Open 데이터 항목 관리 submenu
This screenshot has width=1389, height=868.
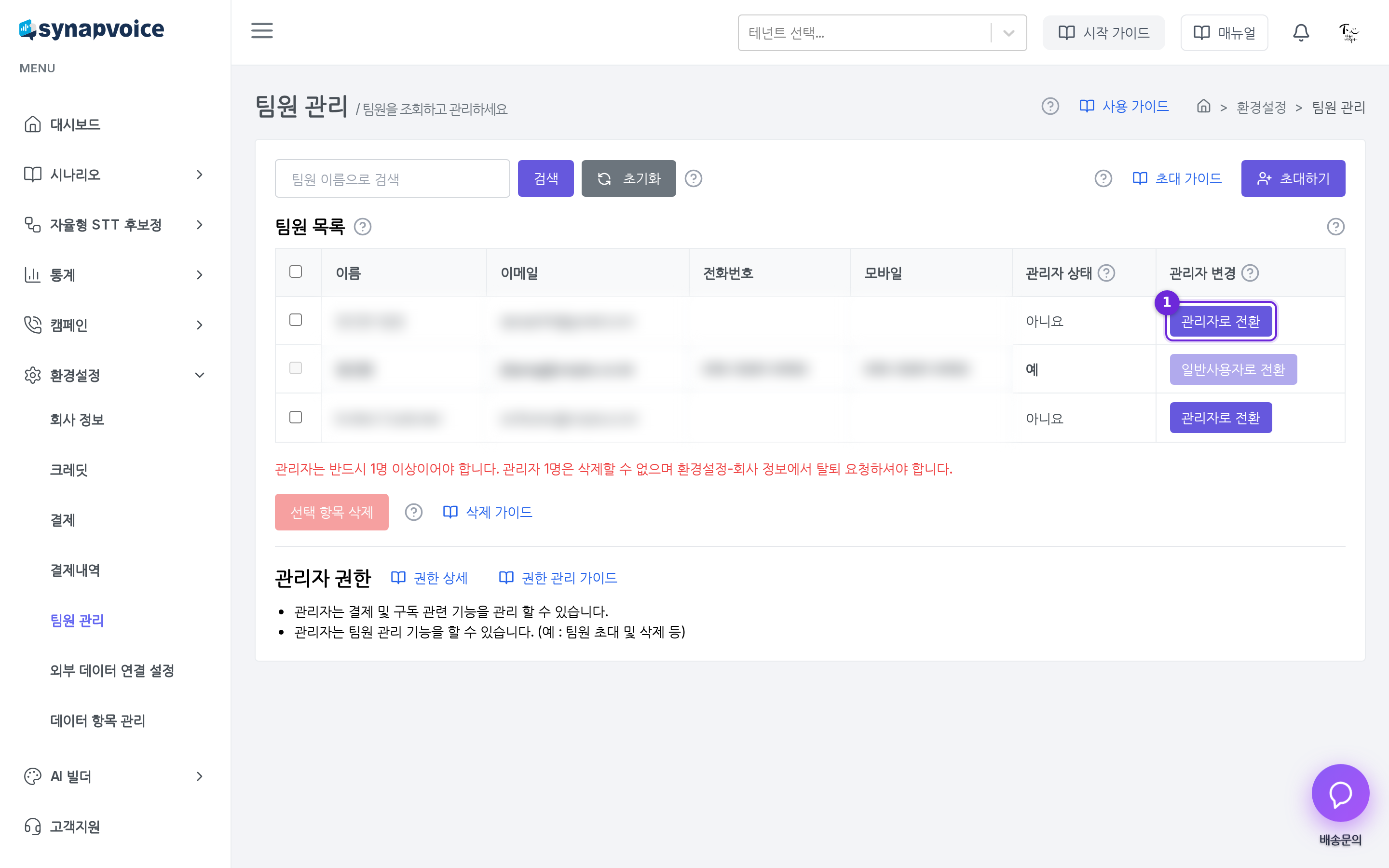pyautogui.click(x=97, y=720)
